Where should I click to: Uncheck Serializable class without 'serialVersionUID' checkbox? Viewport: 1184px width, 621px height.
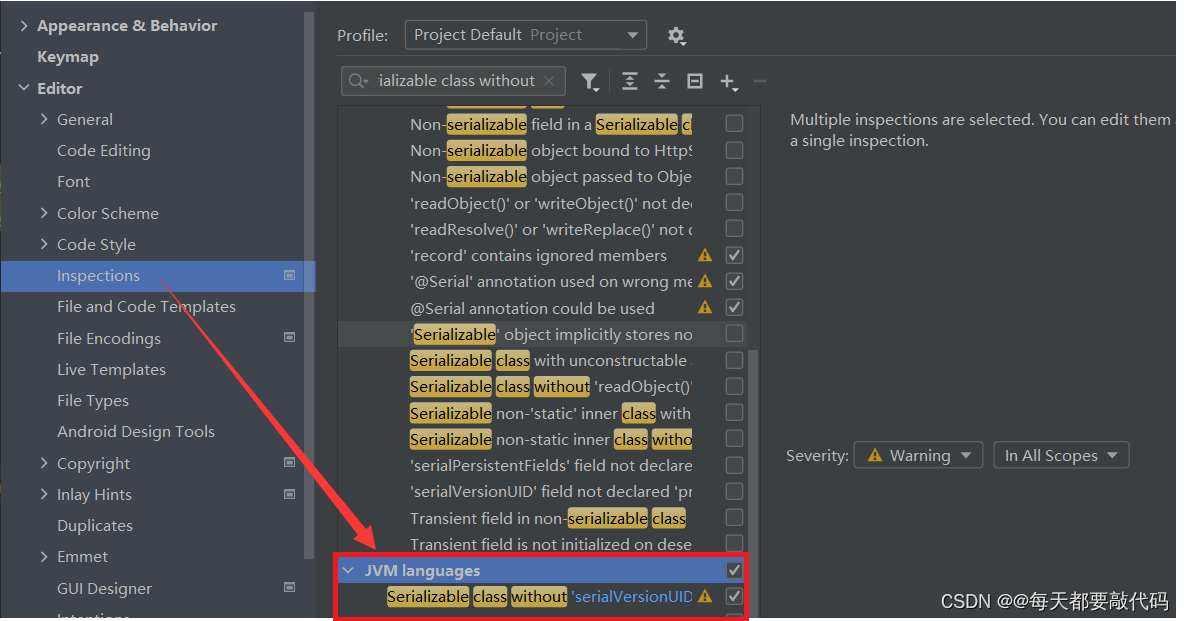(734, 596)
